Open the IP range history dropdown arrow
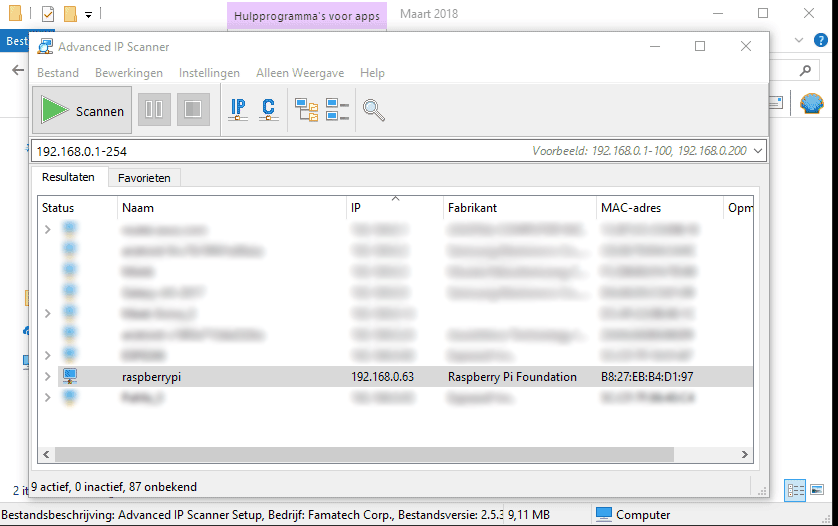 pyautogui.click(x=758, y=151)
